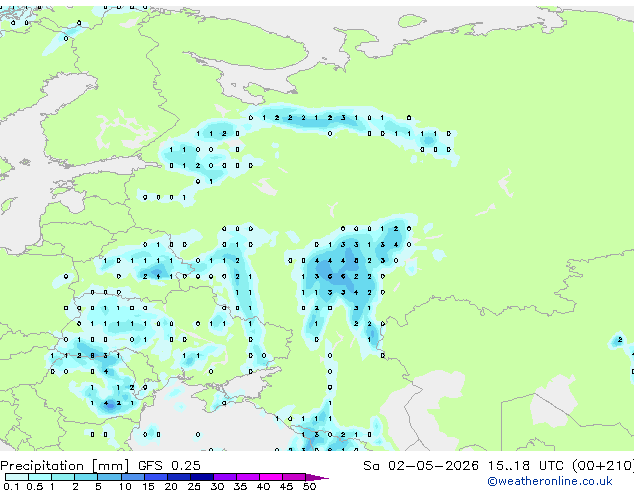This screenshot has height=490, width=634.
Task: Click the 40–45 mm magenta legend swatch
Action: point(271,477)
